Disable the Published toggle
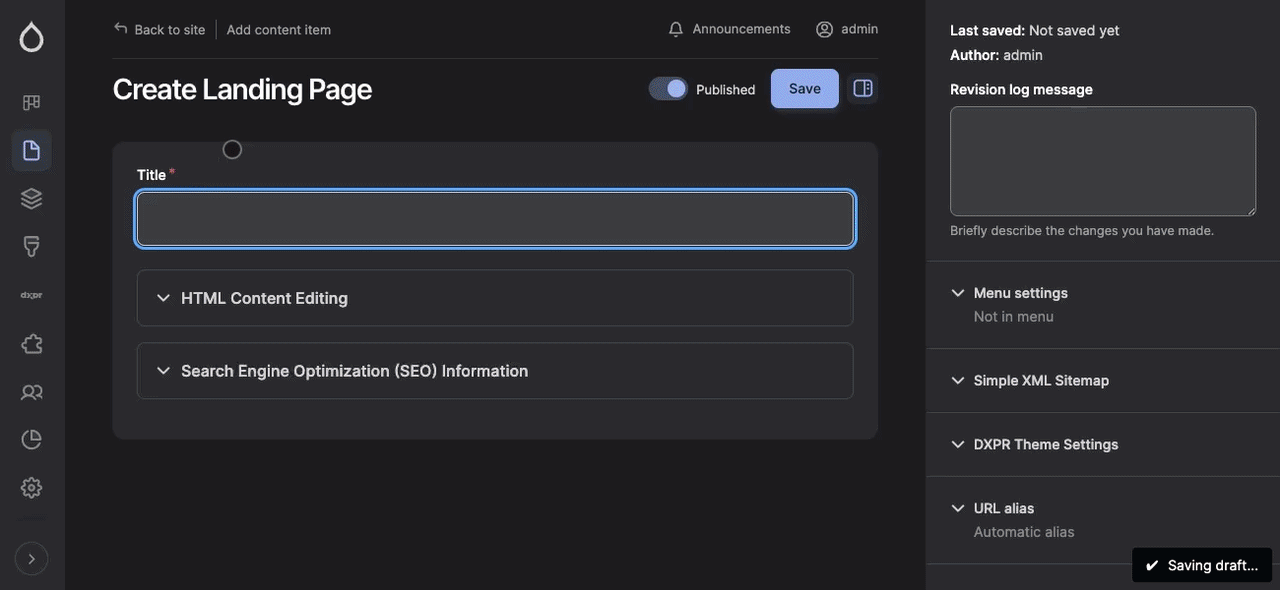Screen dimensions: 1280x590 pyautogui.click(x=667, y=88)
